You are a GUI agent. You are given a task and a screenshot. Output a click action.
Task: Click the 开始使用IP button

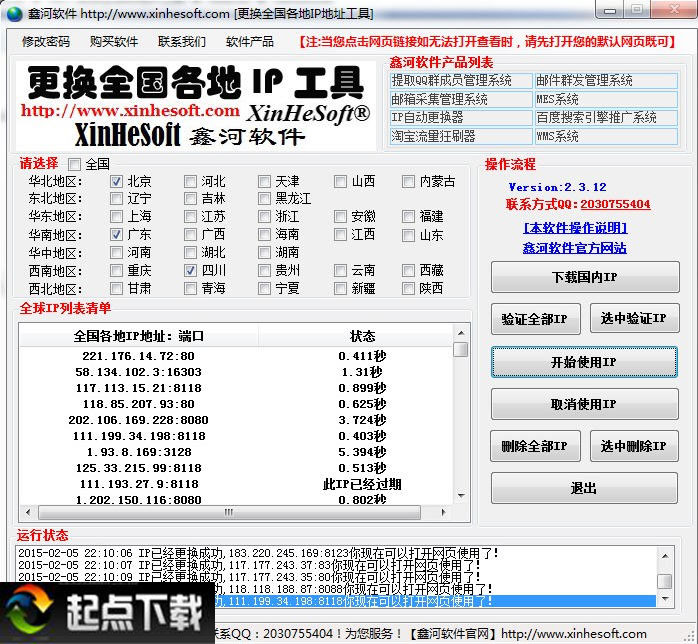click(584, 362)
